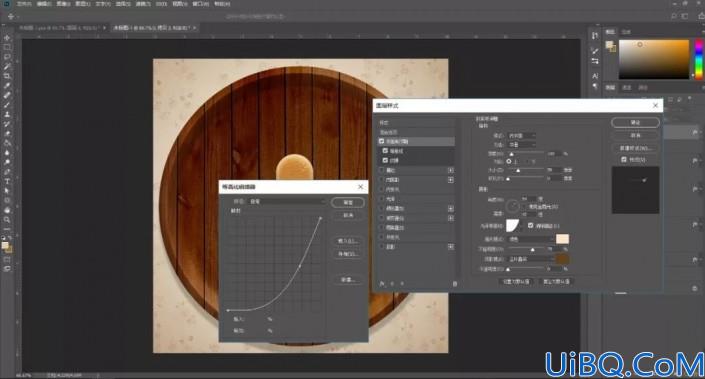Screen dimensions: 705x379
Task: Select the Hand tool
Action: pyautogui.click(x=7, y=210)
